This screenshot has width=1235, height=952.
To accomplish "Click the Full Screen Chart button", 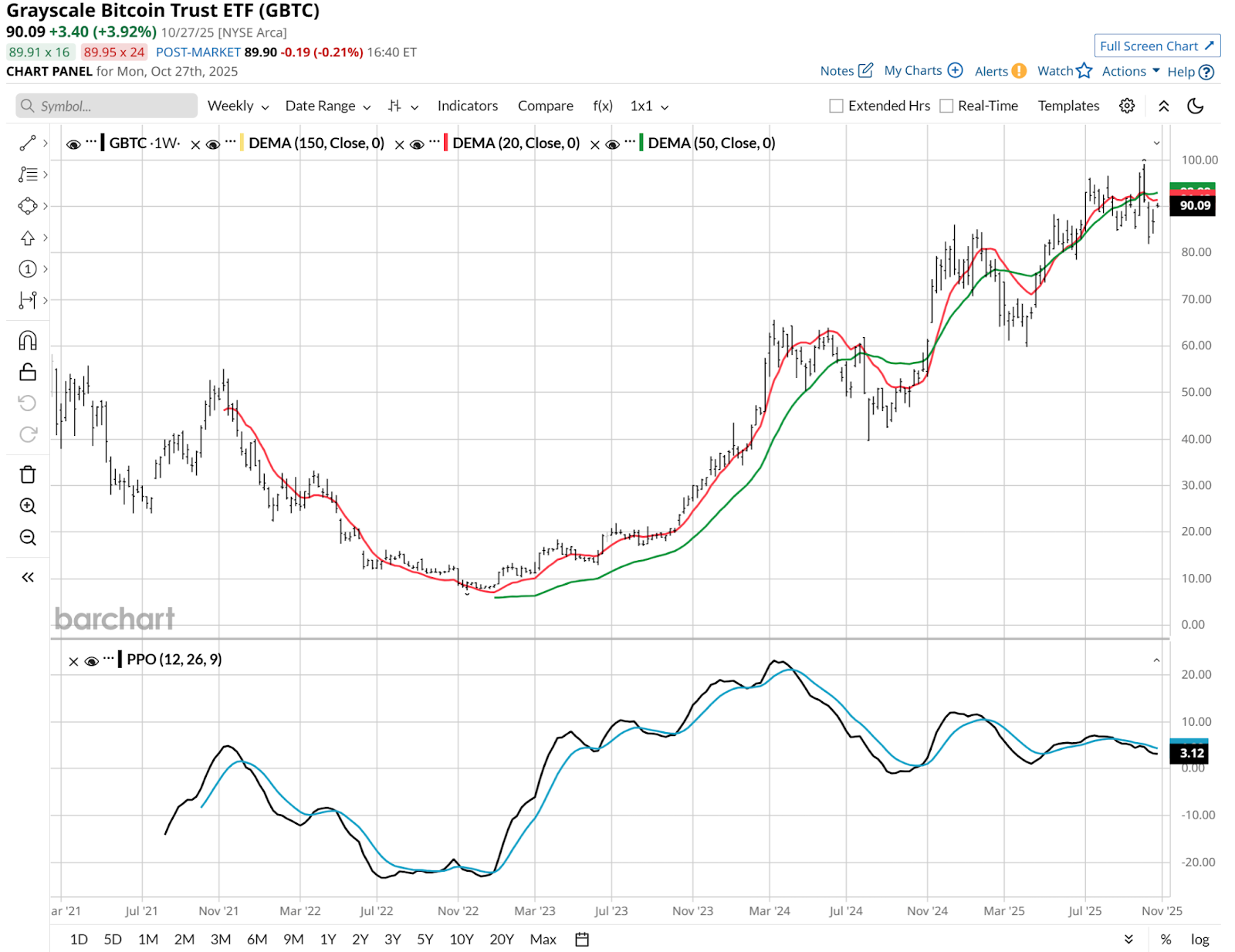I will click(1157, 46).
